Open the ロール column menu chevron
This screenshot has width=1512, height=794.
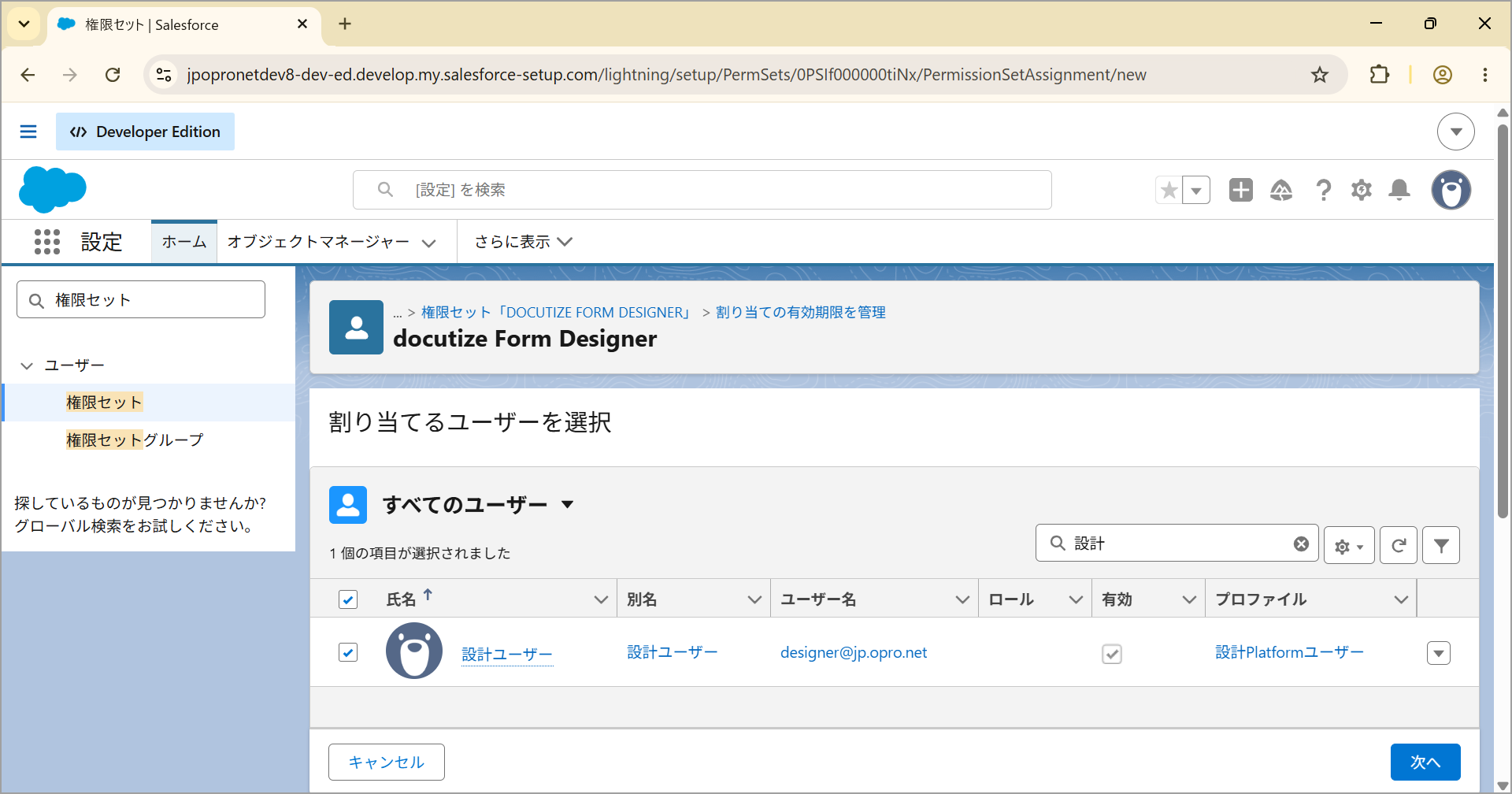click(x=1076, y=599)
